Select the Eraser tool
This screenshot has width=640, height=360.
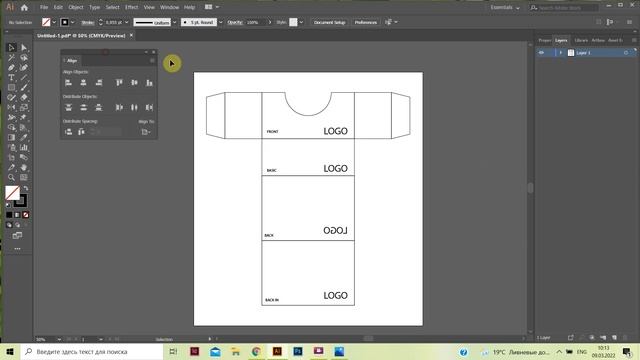click(24, 98)
